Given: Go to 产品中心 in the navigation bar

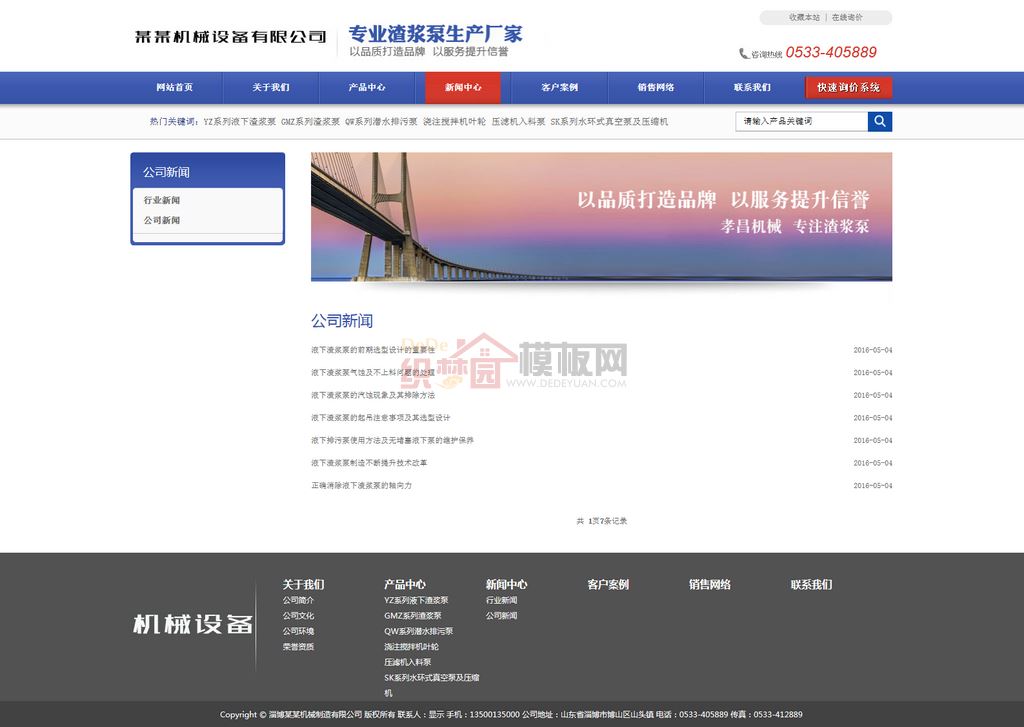Looking at the screenshot, I should [x=367, y=88].
